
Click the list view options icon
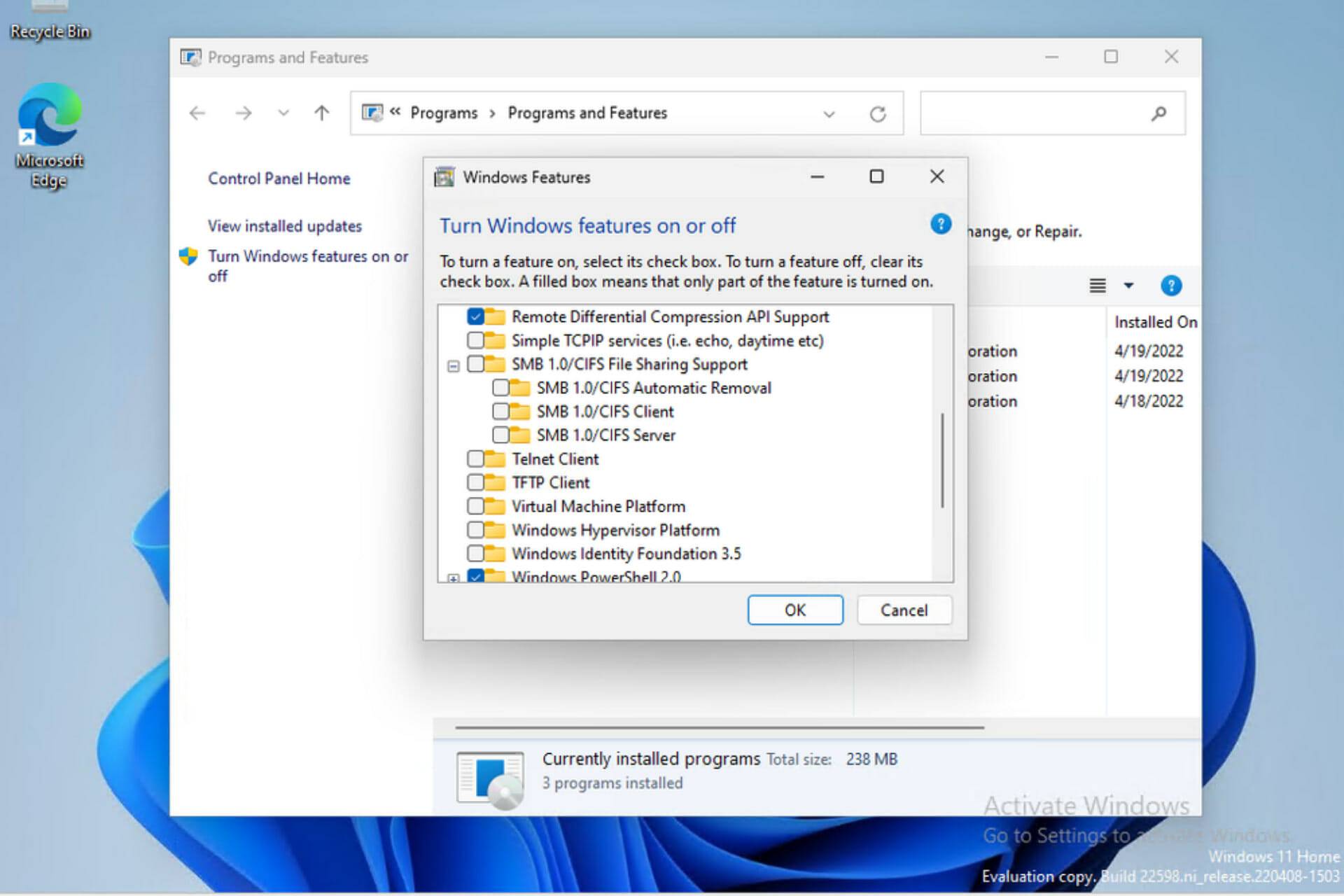[1097, 286]
